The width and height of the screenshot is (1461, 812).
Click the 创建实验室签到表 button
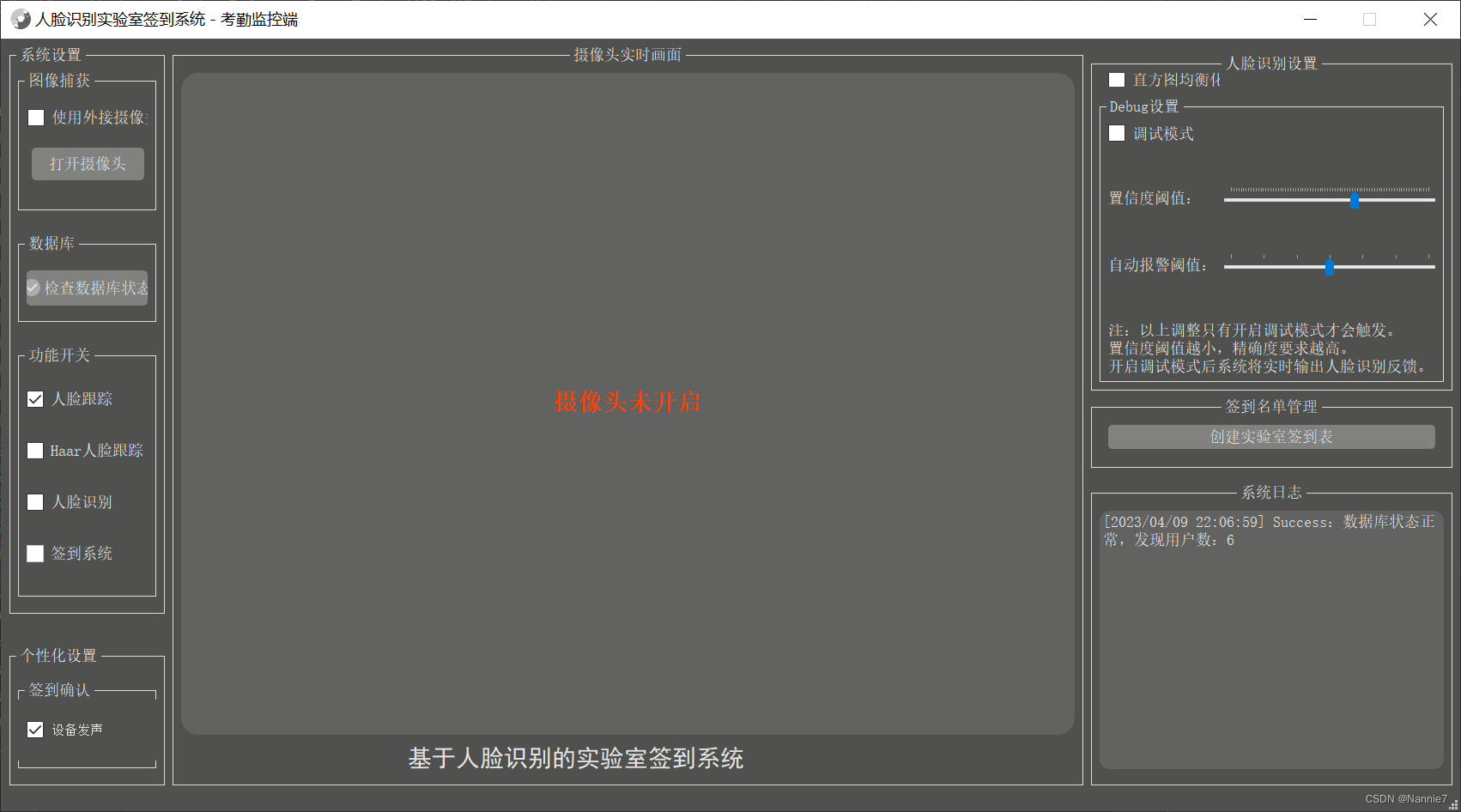[1270, 436]
